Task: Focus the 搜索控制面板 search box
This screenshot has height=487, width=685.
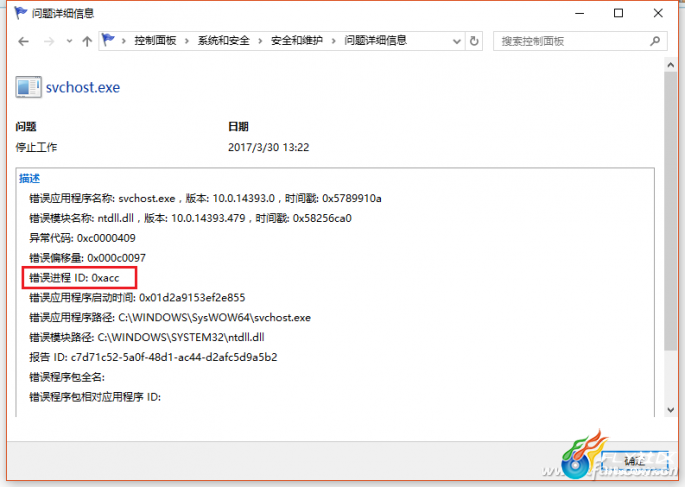Action: [x=580, y=41]
